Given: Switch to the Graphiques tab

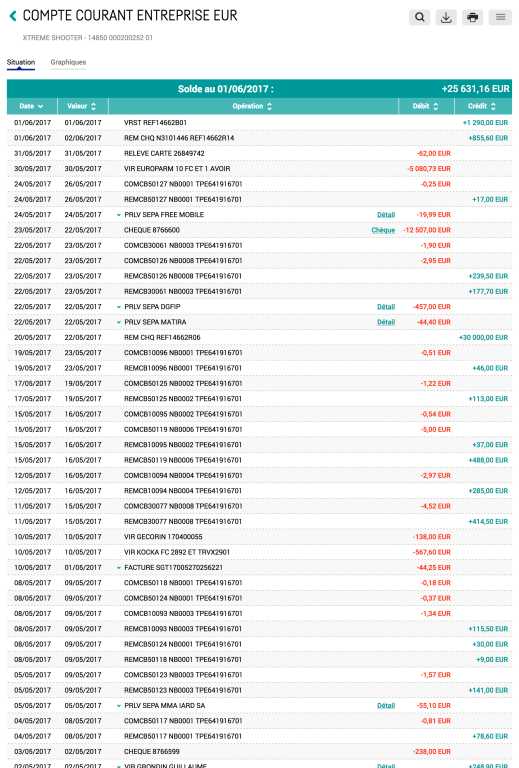Looking at the screenshot, I should coord(68,62).
